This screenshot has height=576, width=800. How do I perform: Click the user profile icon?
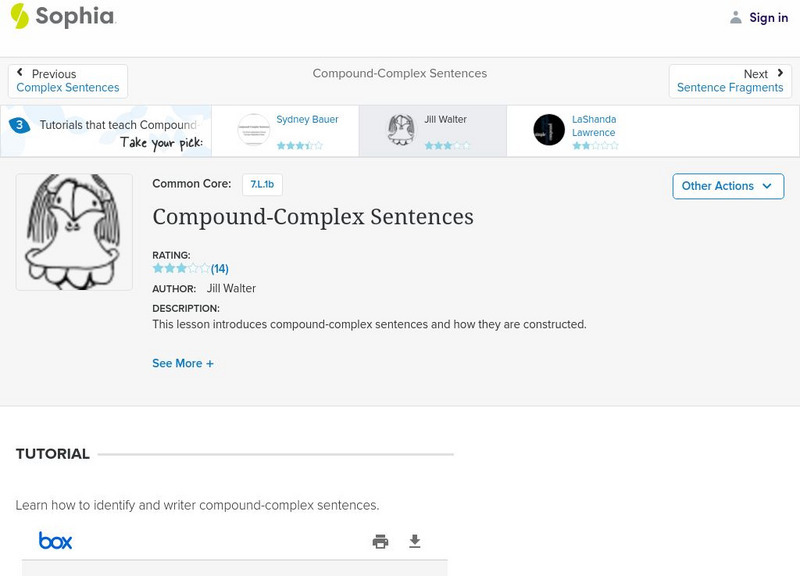(736, 17)
